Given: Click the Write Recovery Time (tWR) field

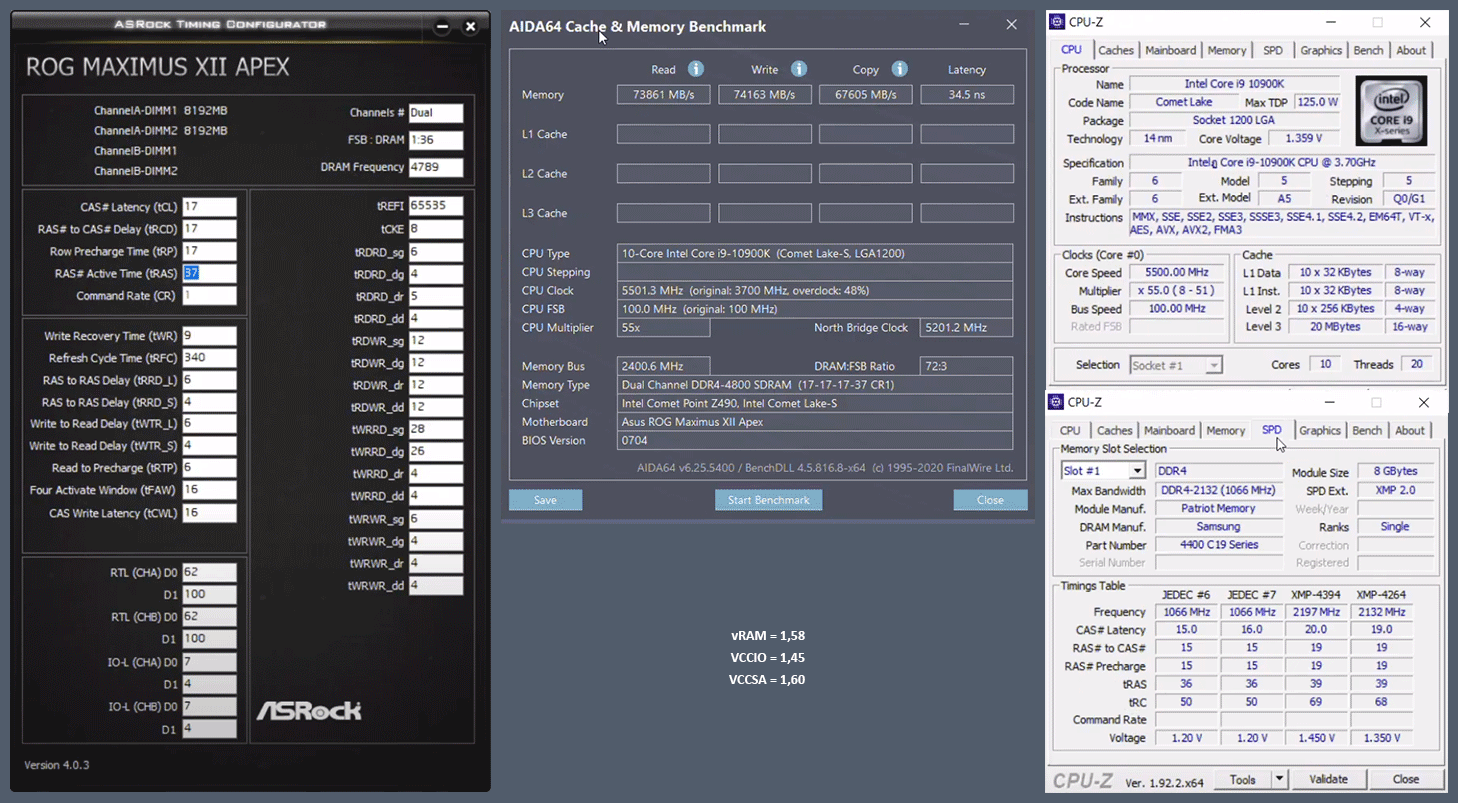Looking at the screenshot, I should tap(209, 336).
